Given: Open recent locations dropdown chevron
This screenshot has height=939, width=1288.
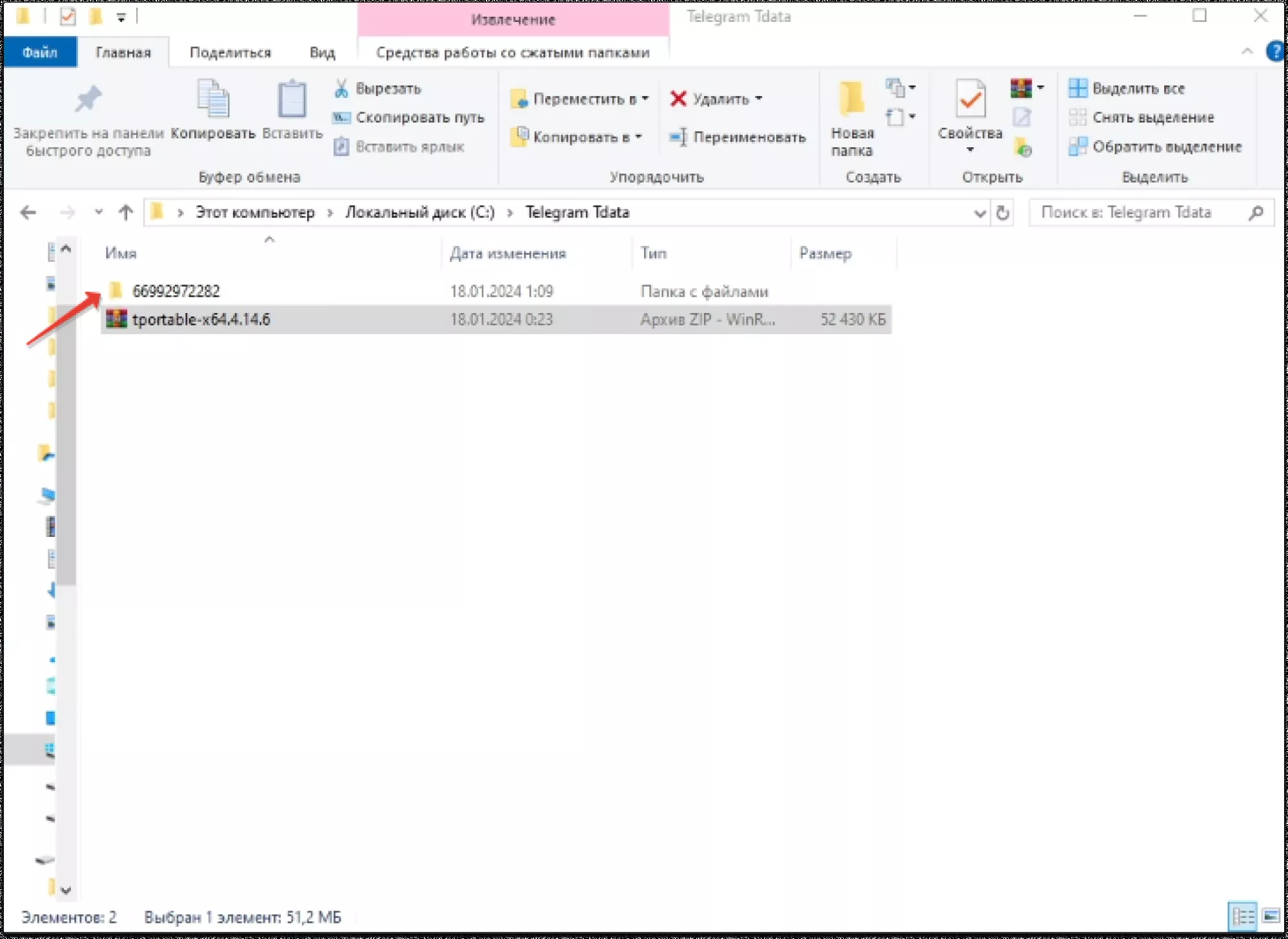Looking at the screenshot, I should pyautogui.click(x=98, y=211).
